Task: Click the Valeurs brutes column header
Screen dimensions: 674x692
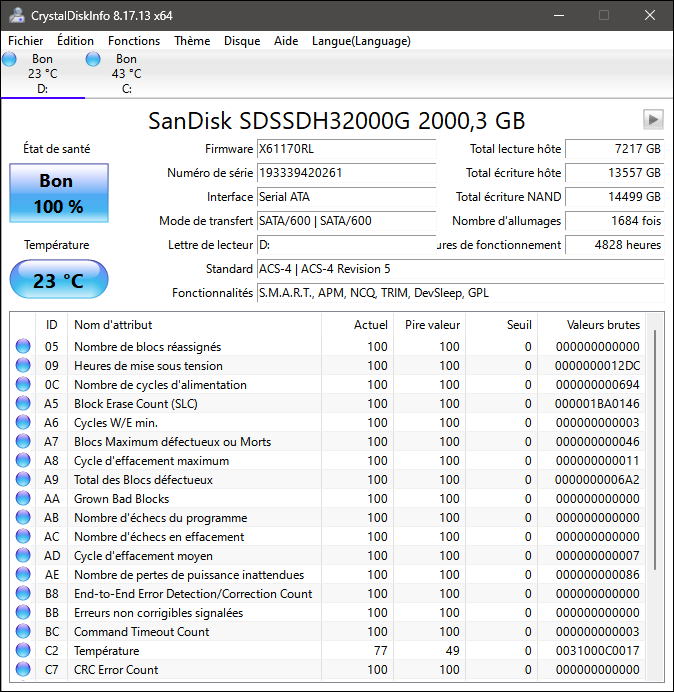Action: pyautogui.click(x=591, y=325)
